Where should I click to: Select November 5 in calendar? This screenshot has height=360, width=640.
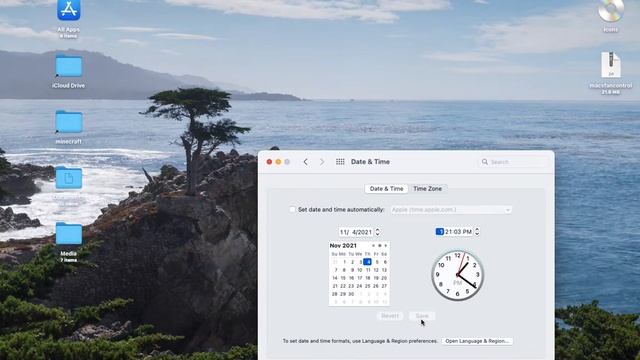376,262
